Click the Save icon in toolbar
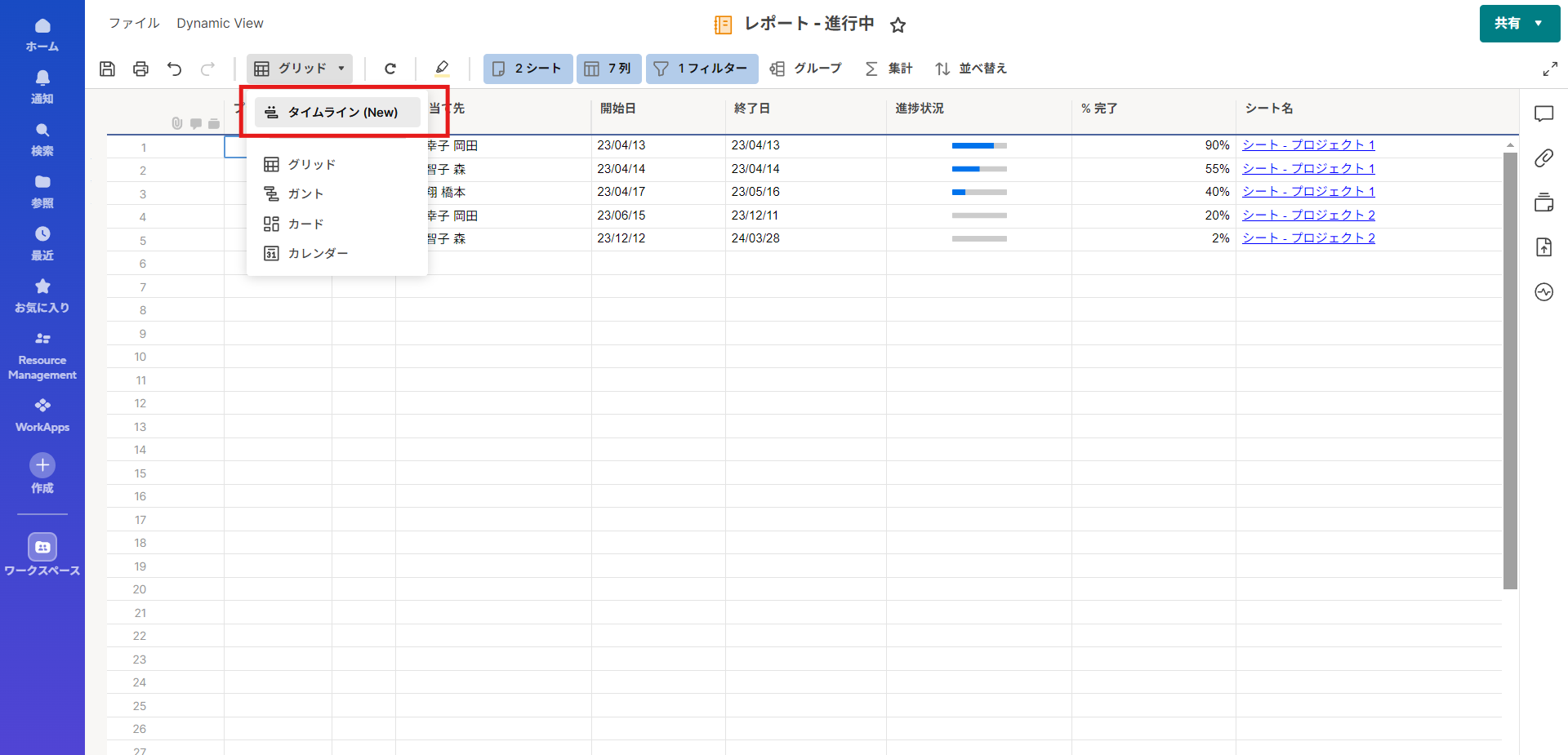The image size is (1568, 755). click(x=107, y=69)
